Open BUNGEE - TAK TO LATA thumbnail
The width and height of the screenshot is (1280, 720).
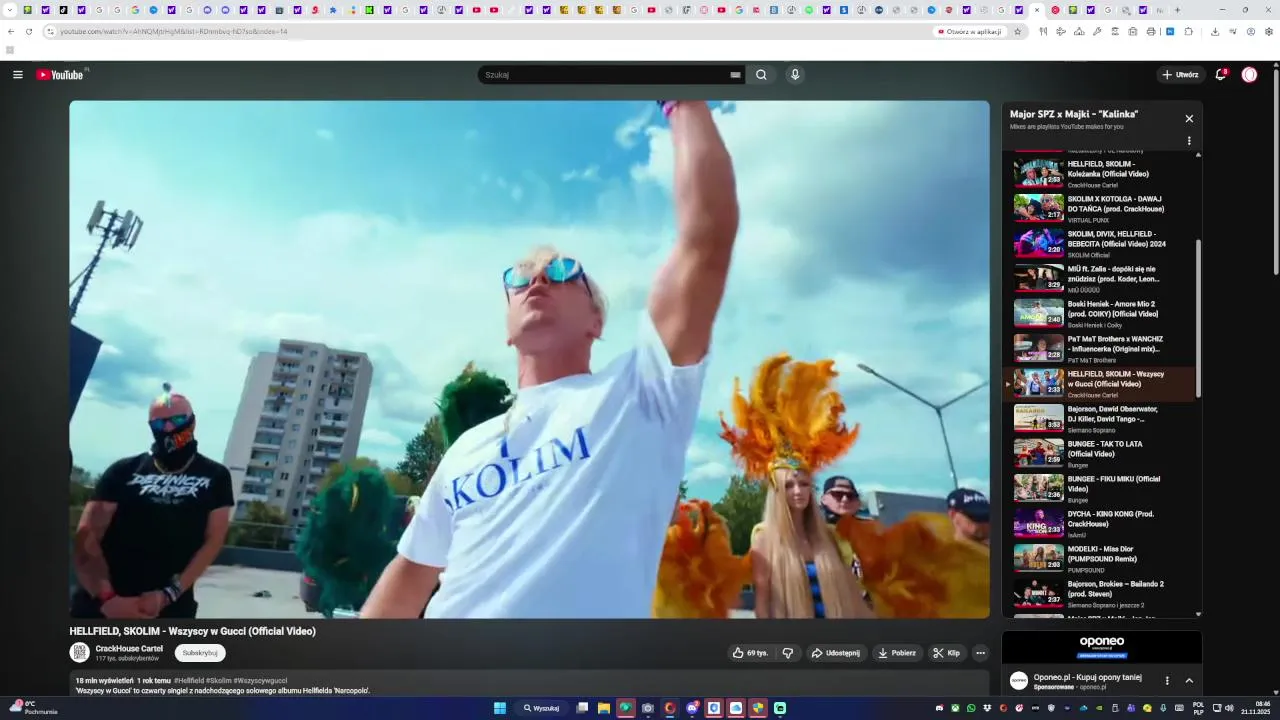point(1039,453)
